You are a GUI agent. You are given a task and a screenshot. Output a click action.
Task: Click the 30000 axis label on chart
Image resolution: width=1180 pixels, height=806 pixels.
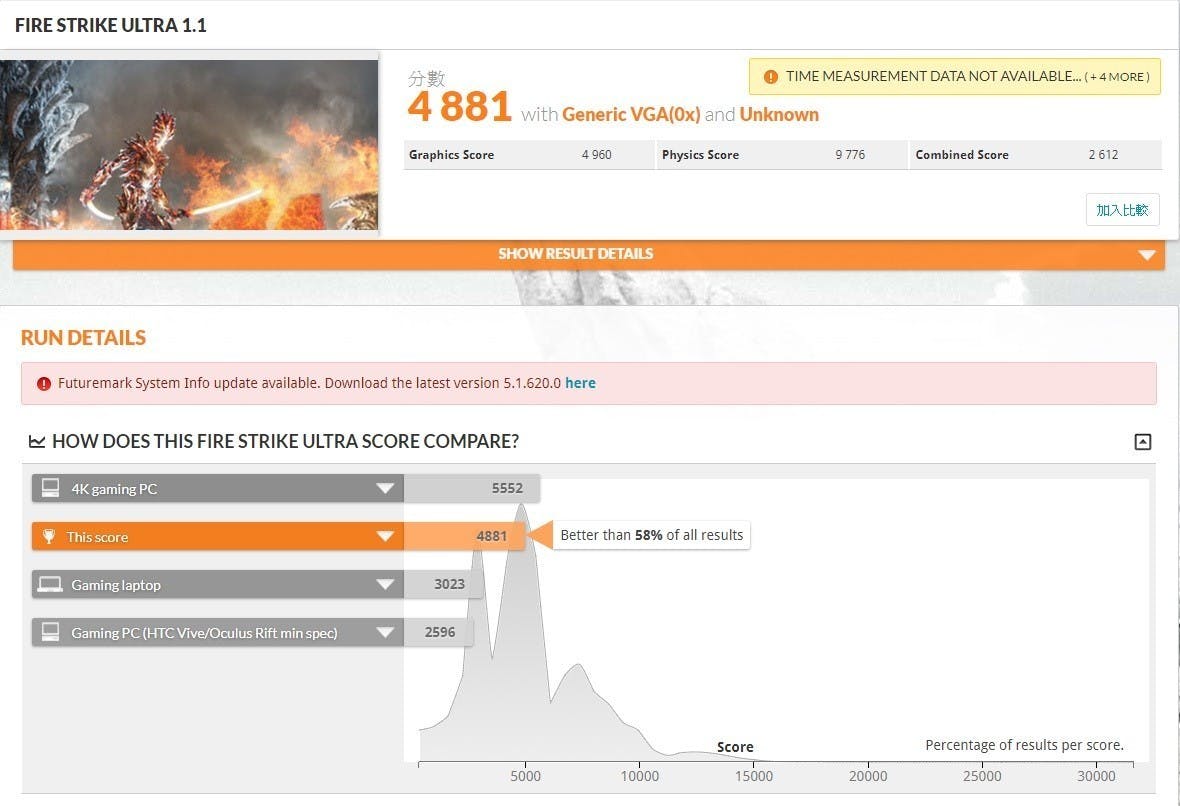coord(1096,776)
